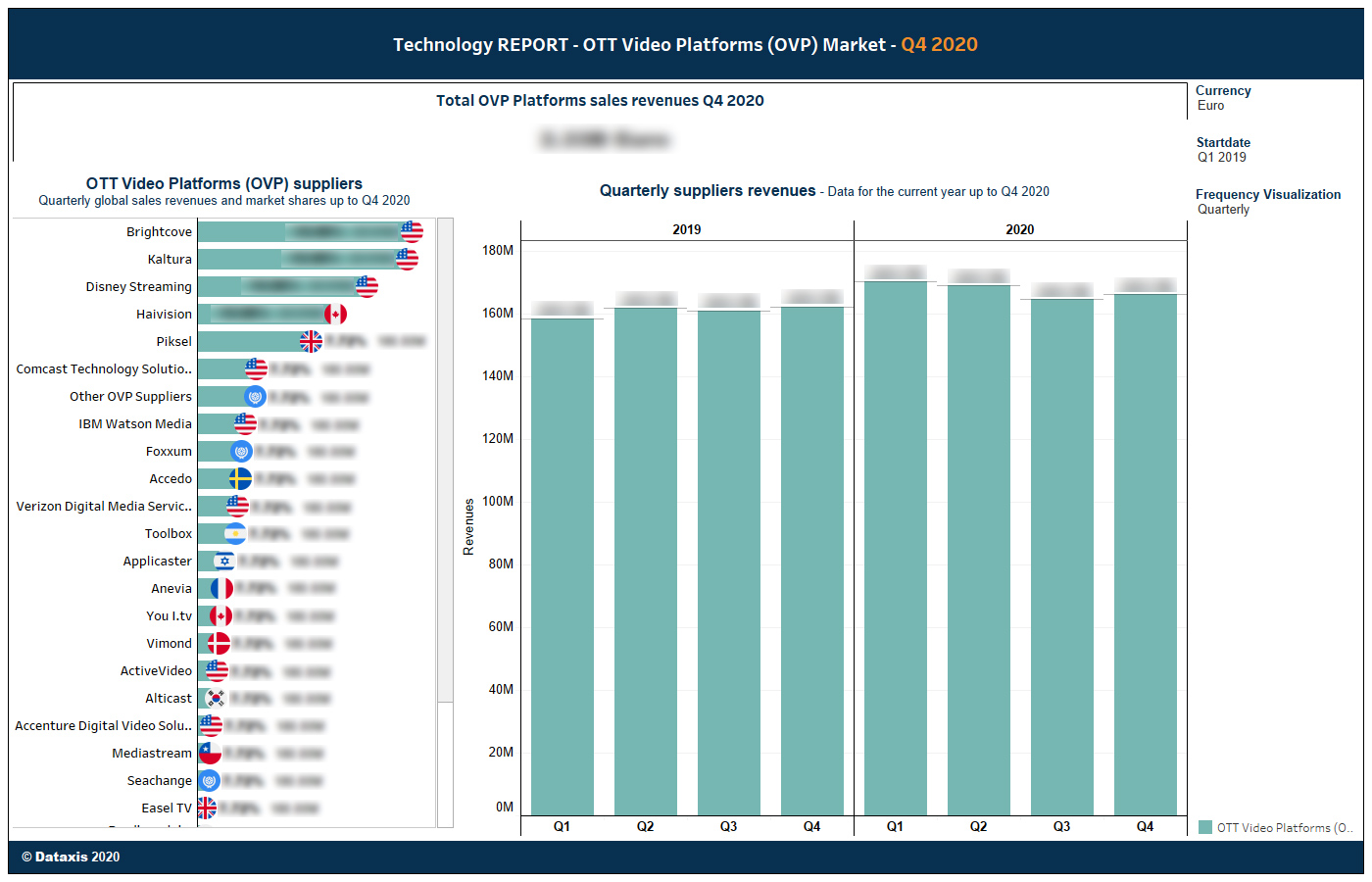Screen dimensions: 1372x882
Task: Click the UK flag on Easel TV row
Action: (x=207, y=808)
